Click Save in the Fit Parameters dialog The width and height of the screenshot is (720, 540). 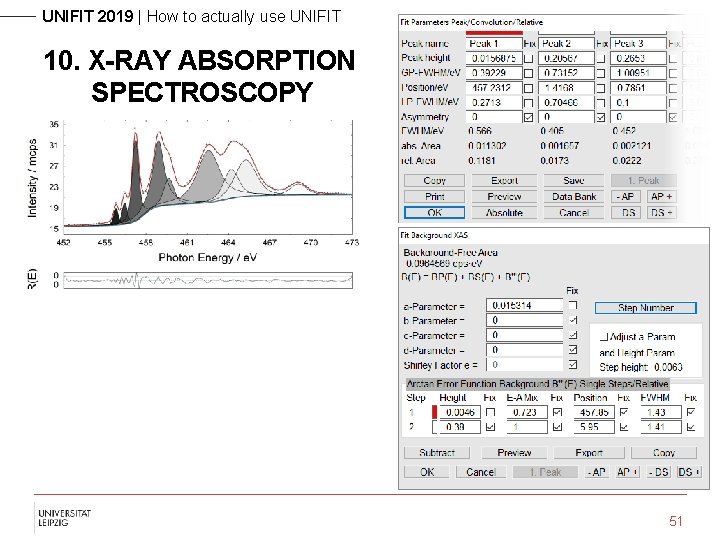pos(574,180)
